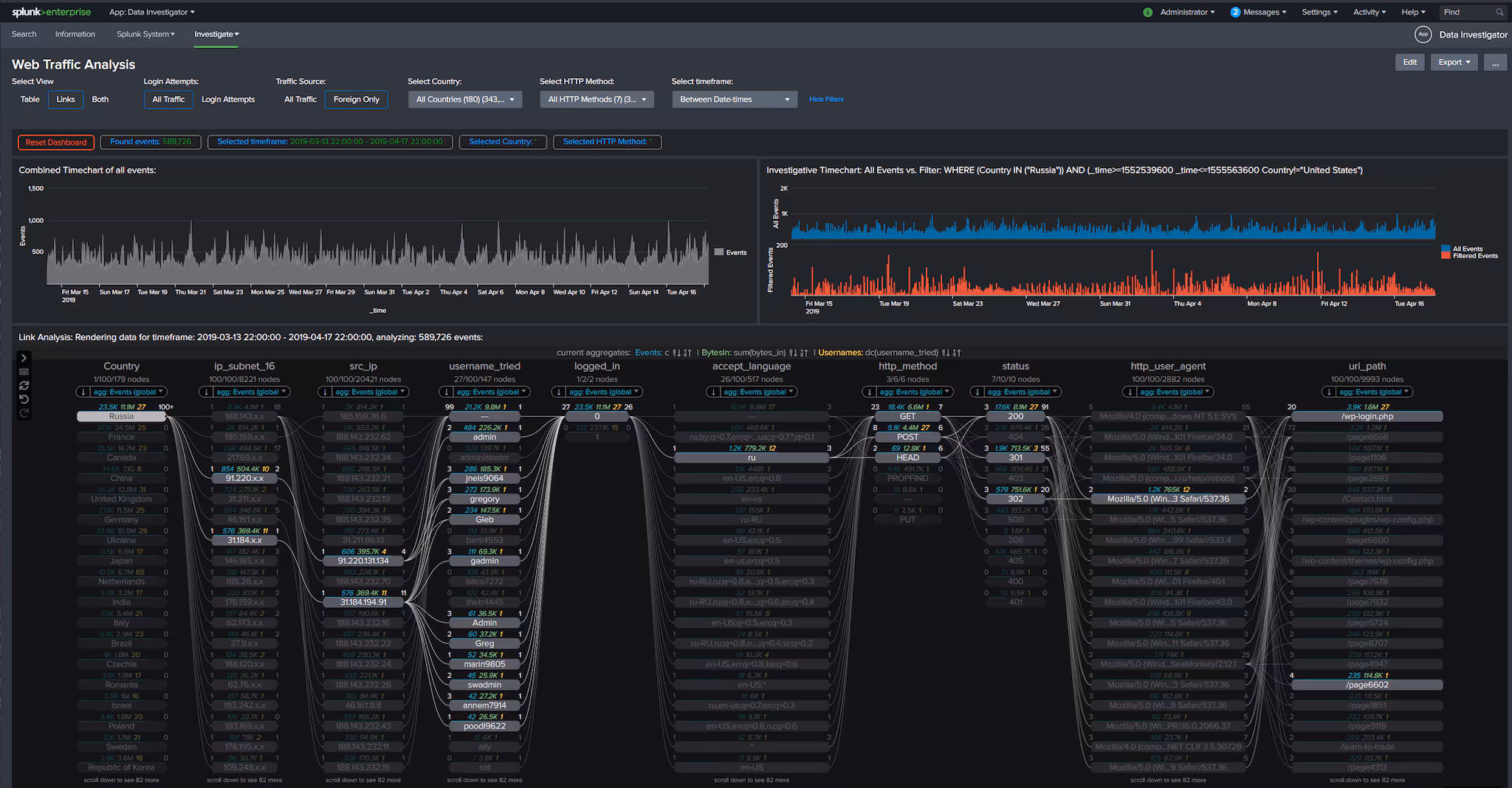
Task: Undo with the back-arrow icon in Link Analysis
Action: point(24,398)
